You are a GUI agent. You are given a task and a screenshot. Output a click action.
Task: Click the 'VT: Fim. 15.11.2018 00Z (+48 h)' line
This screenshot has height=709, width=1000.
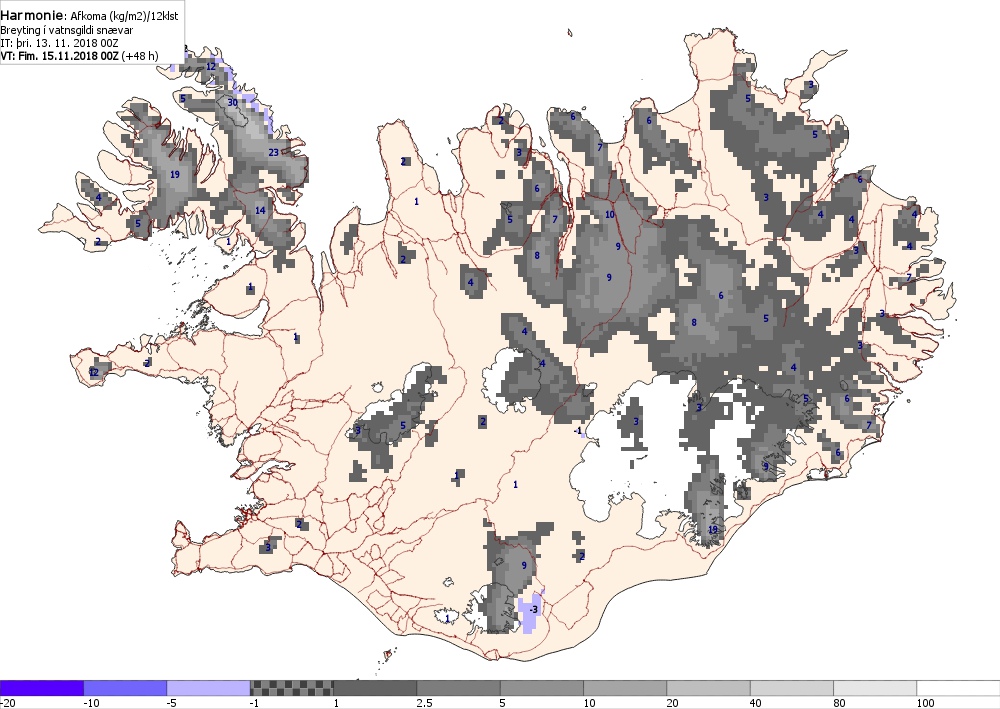click(x=79, y=55)
